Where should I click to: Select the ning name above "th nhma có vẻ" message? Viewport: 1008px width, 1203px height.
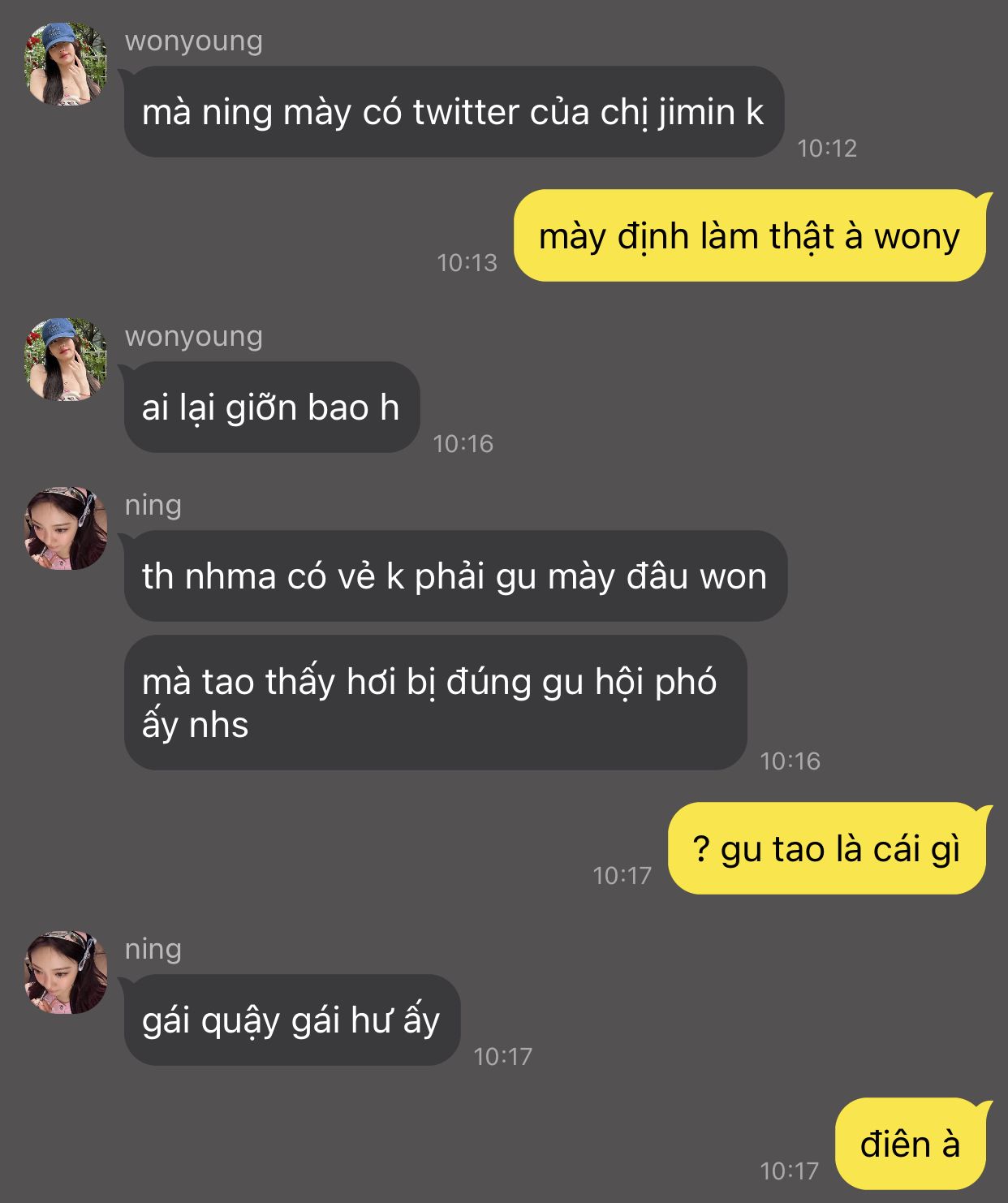[x=153, y=505]
